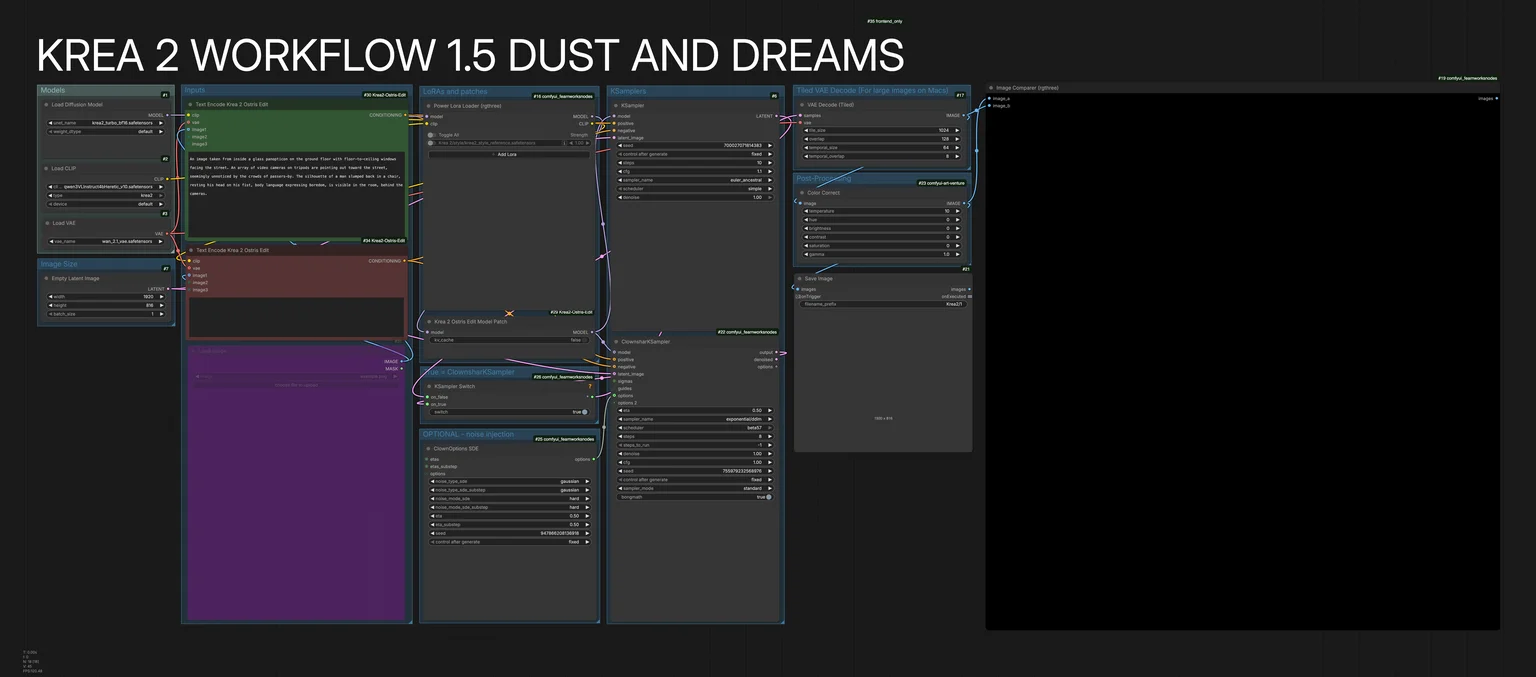The image size is (1536, 677).
Task: Click the #30 Krea2-Ostris-Edit badge
Action: tap(384, 95)
